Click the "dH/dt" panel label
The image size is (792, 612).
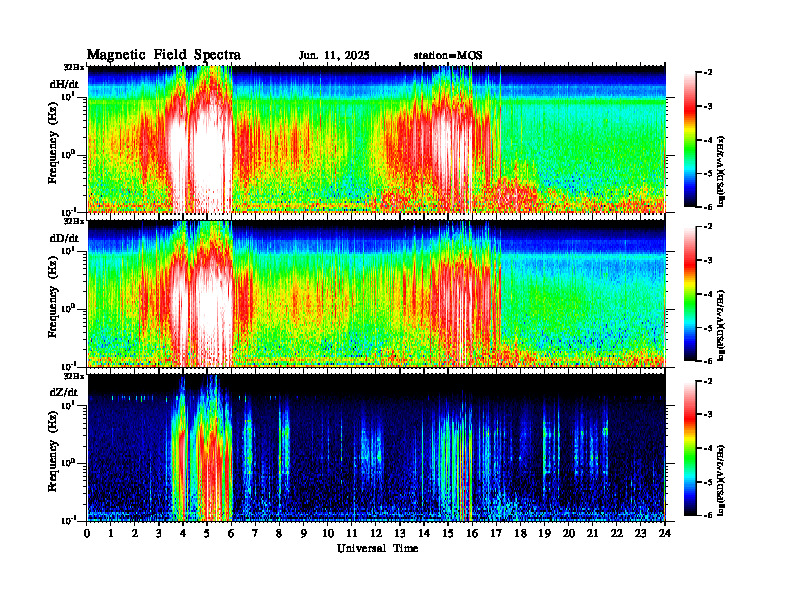[64, 84]
